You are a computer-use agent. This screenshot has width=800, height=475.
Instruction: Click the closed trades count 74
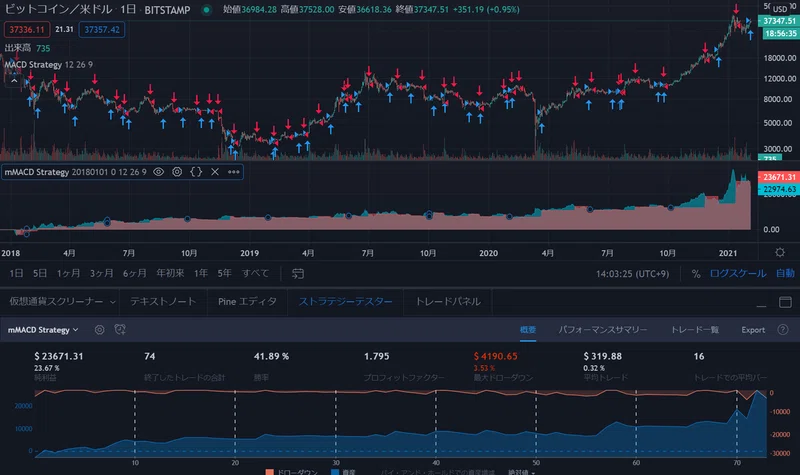point(149,356)
